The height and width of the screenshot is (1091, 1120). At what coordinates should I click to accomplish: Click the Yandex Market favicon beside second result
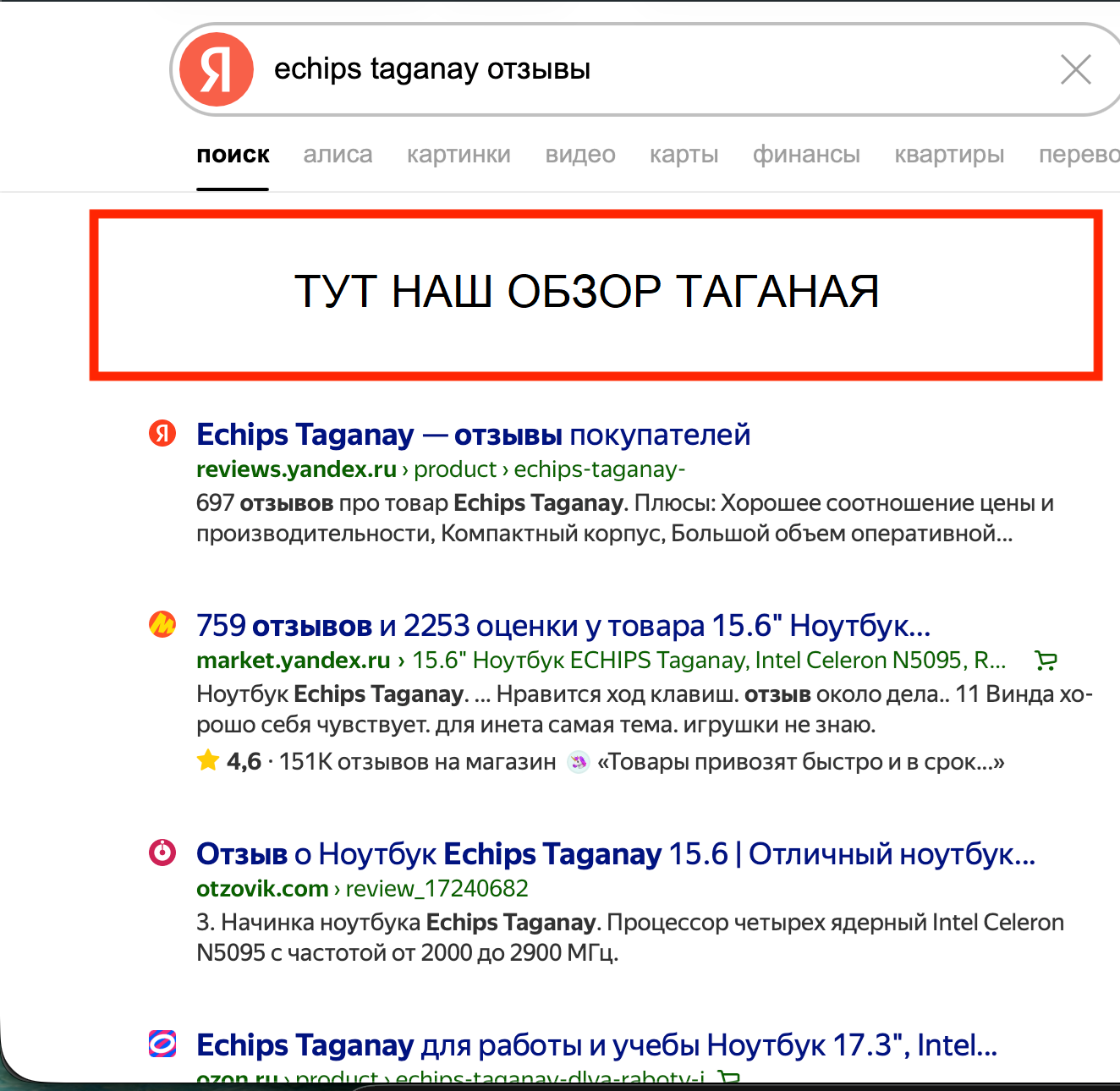(162, 625)
